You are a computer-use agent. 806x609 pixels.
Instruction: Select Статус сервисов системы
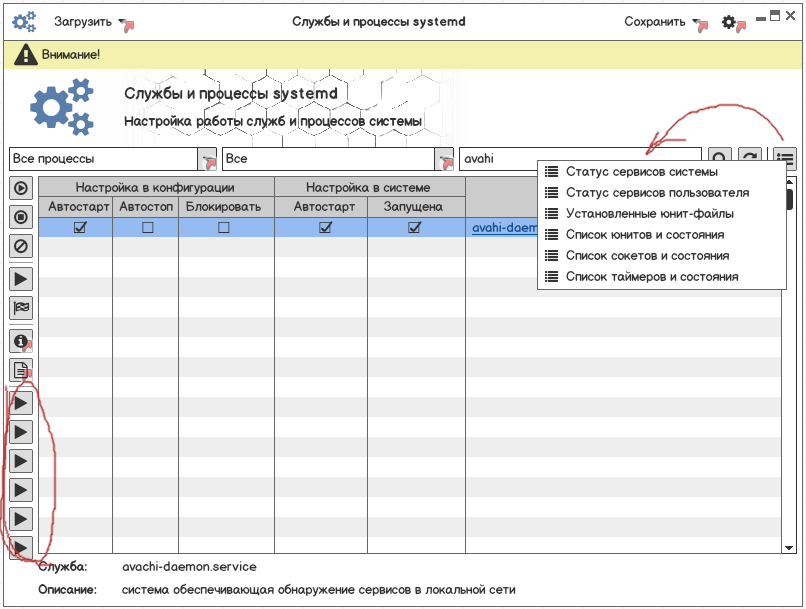(x=640, y=172)
